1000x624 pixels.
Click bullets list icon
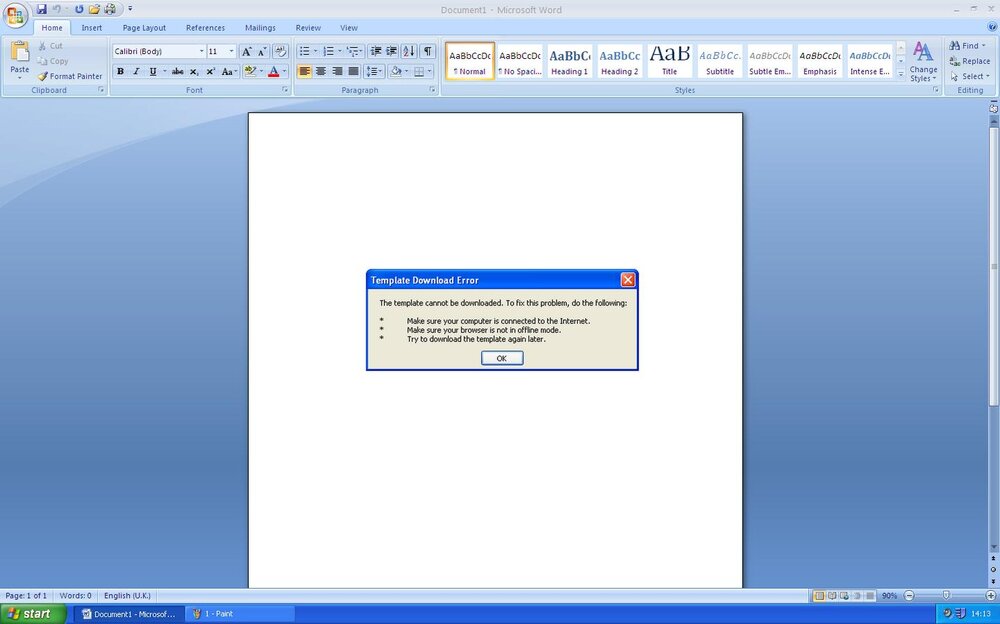tap(305, 51)
